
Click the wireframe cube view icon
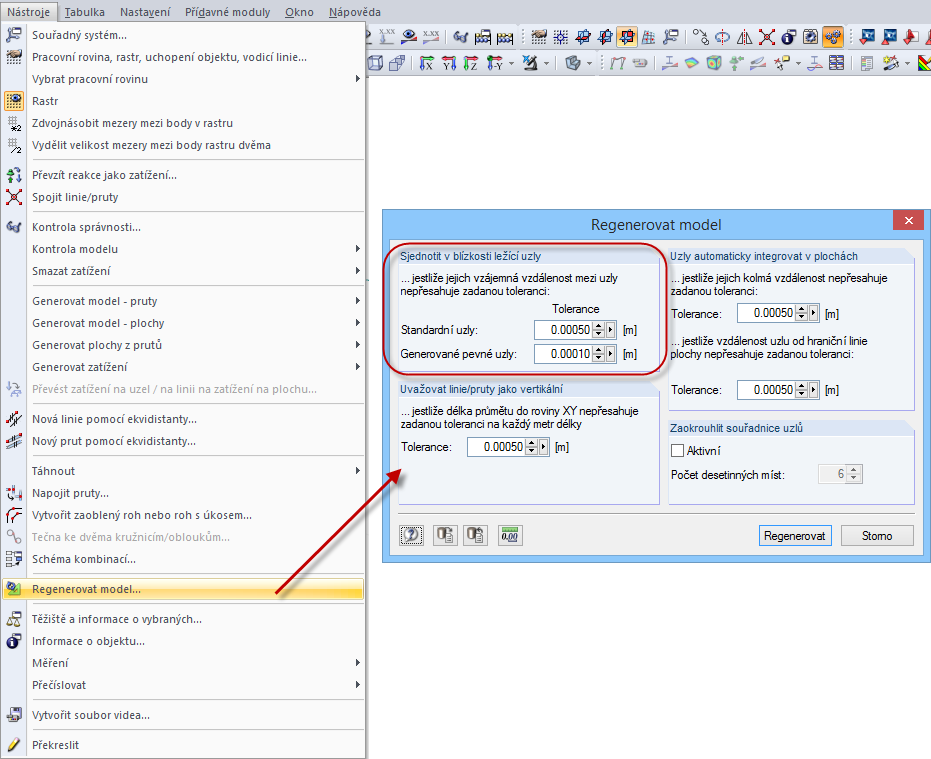(x=375, y=62)
